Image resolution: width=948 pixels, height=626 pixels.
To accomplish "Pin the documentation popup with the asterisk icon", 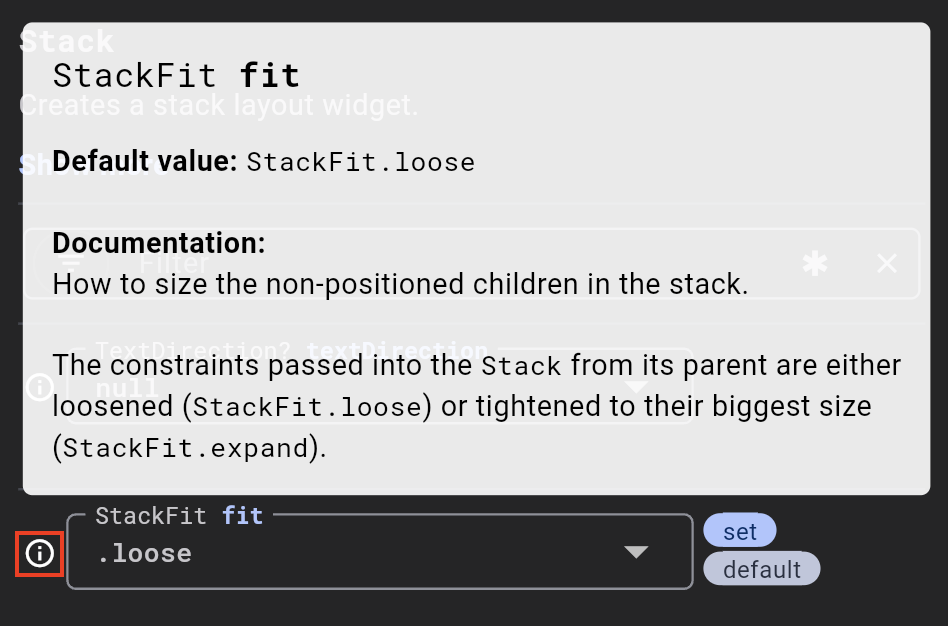I will (x=814, y=263).
